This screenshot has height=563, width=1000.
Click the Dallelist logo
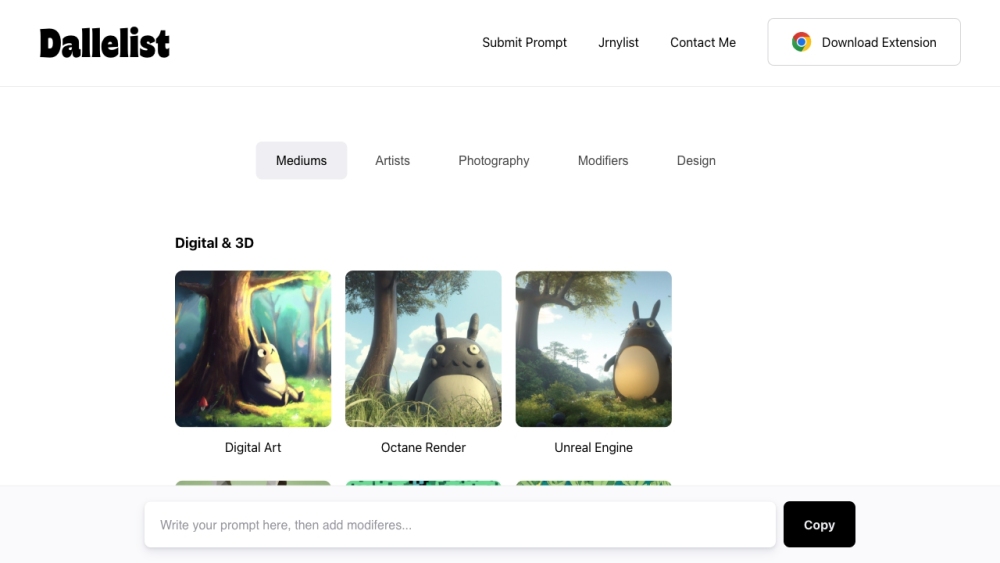[105, 43]
